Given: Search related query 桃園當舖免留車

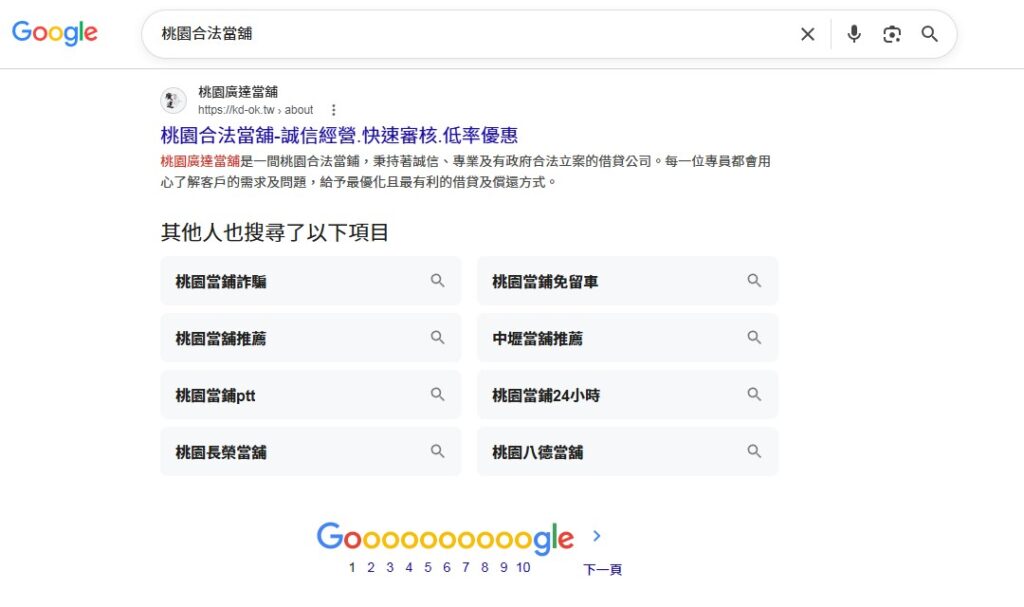Looking at the screenshot, I should [x=628, y=281].
